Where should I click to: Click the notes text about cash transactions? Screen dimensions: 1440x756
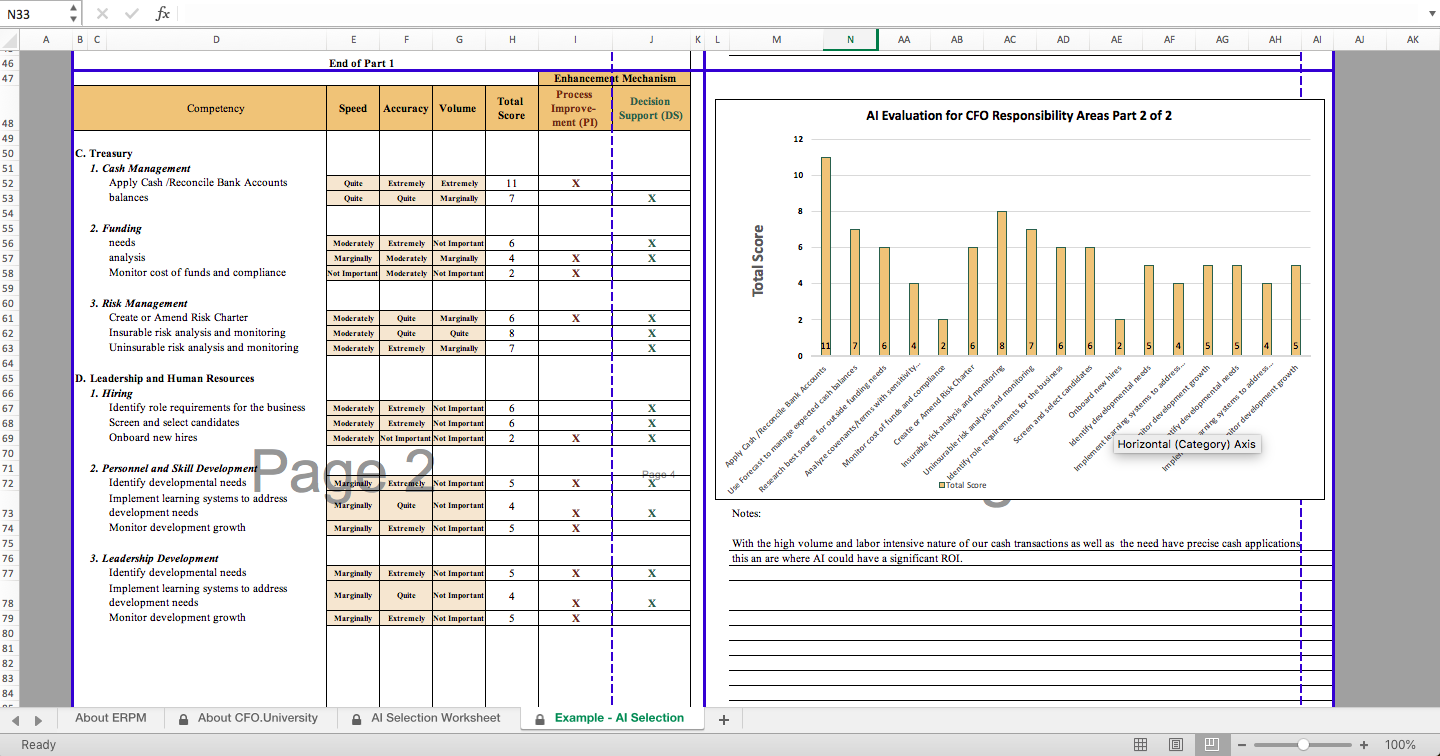coord(1015,550)
